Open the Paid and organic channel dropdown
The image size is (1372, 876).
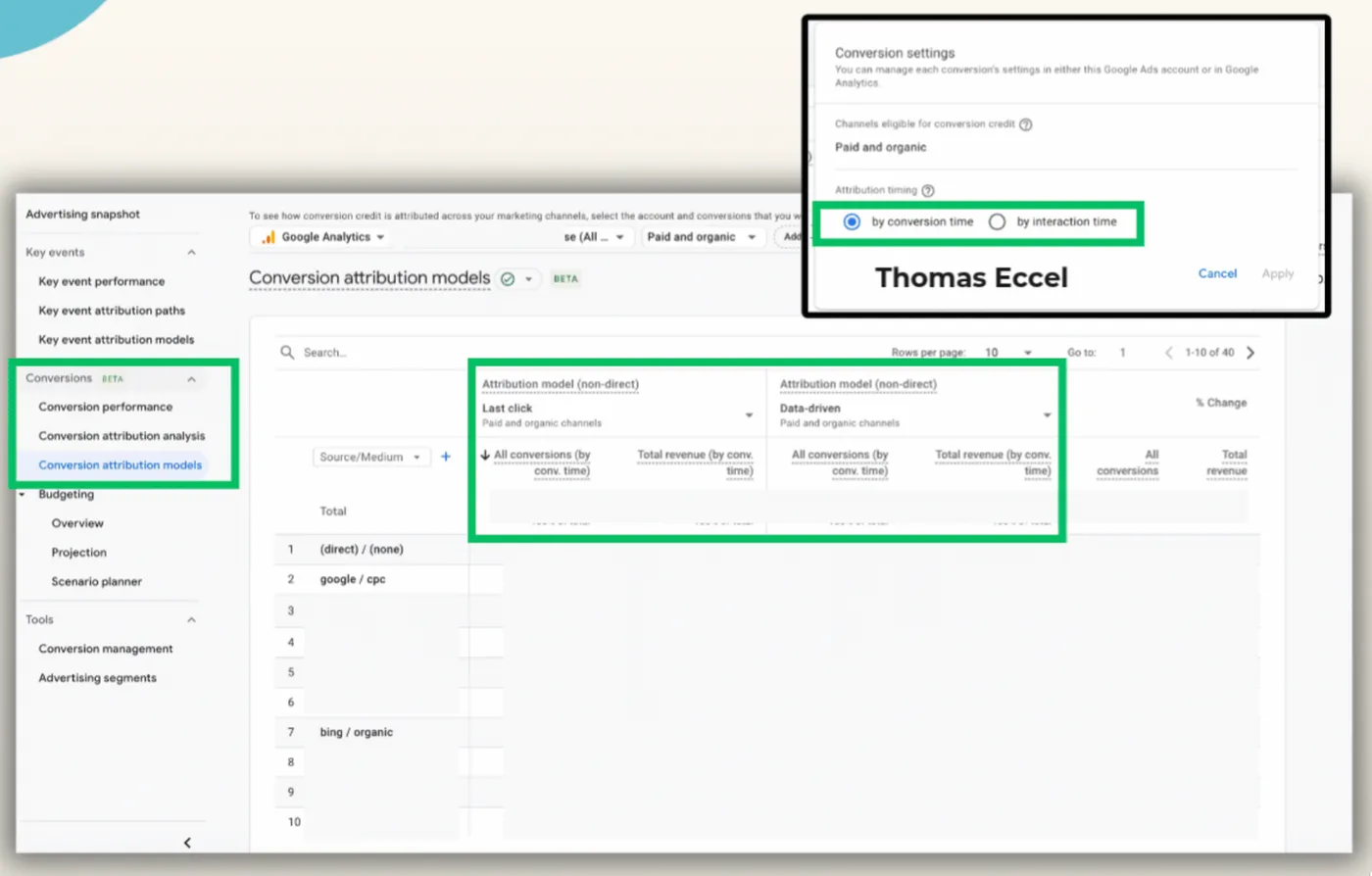point(703,237)
